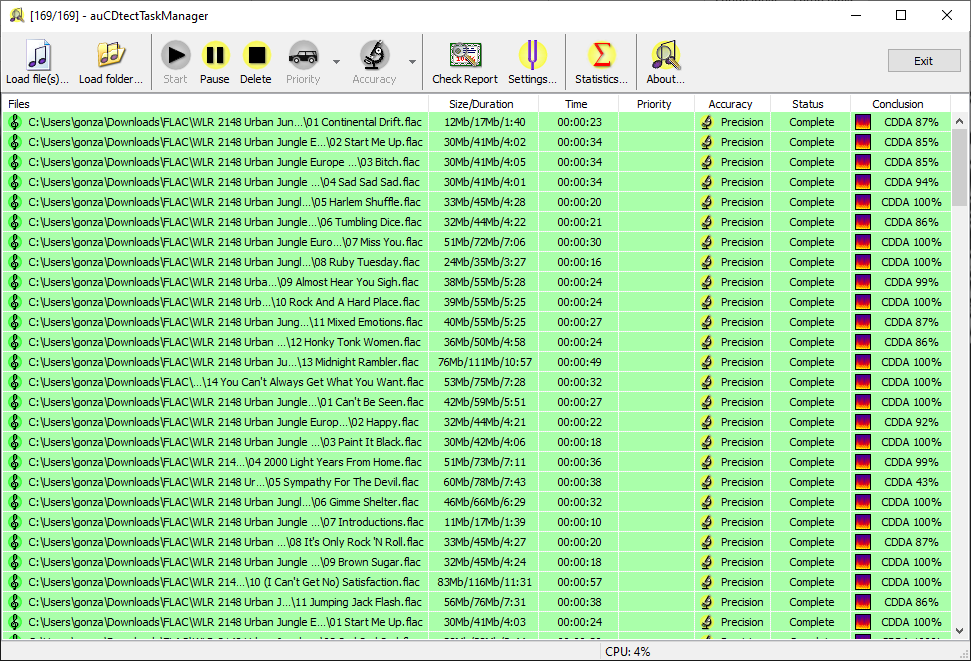Screen dimensions: 971x661
Task: Click the CDDA 94% conclusion value
Action: [911, 182]
